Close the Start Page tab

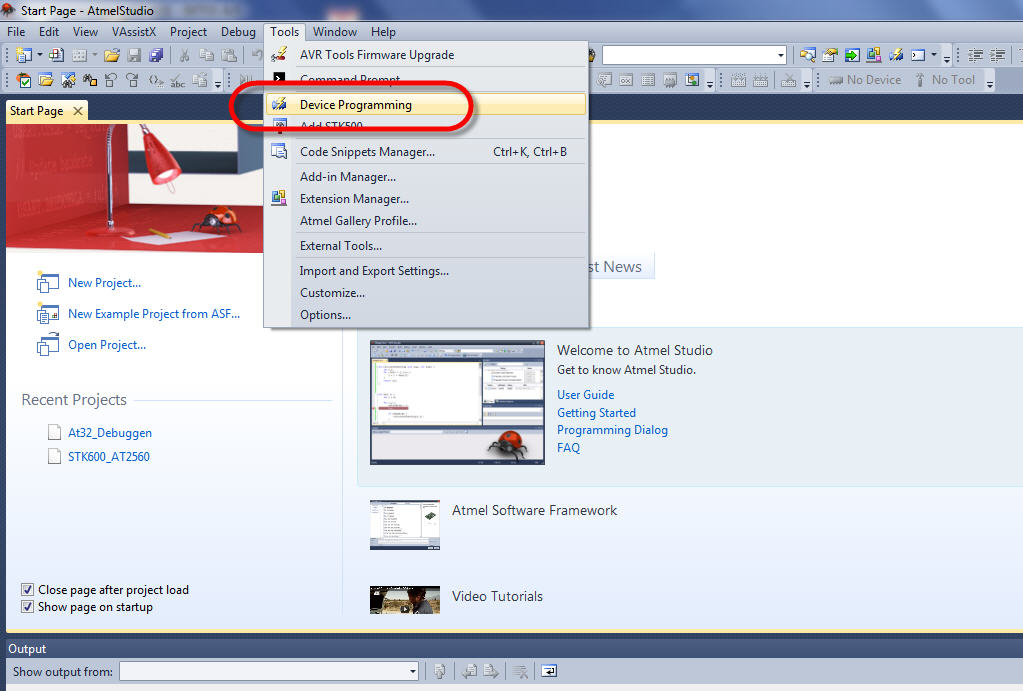tap(78, 111)
